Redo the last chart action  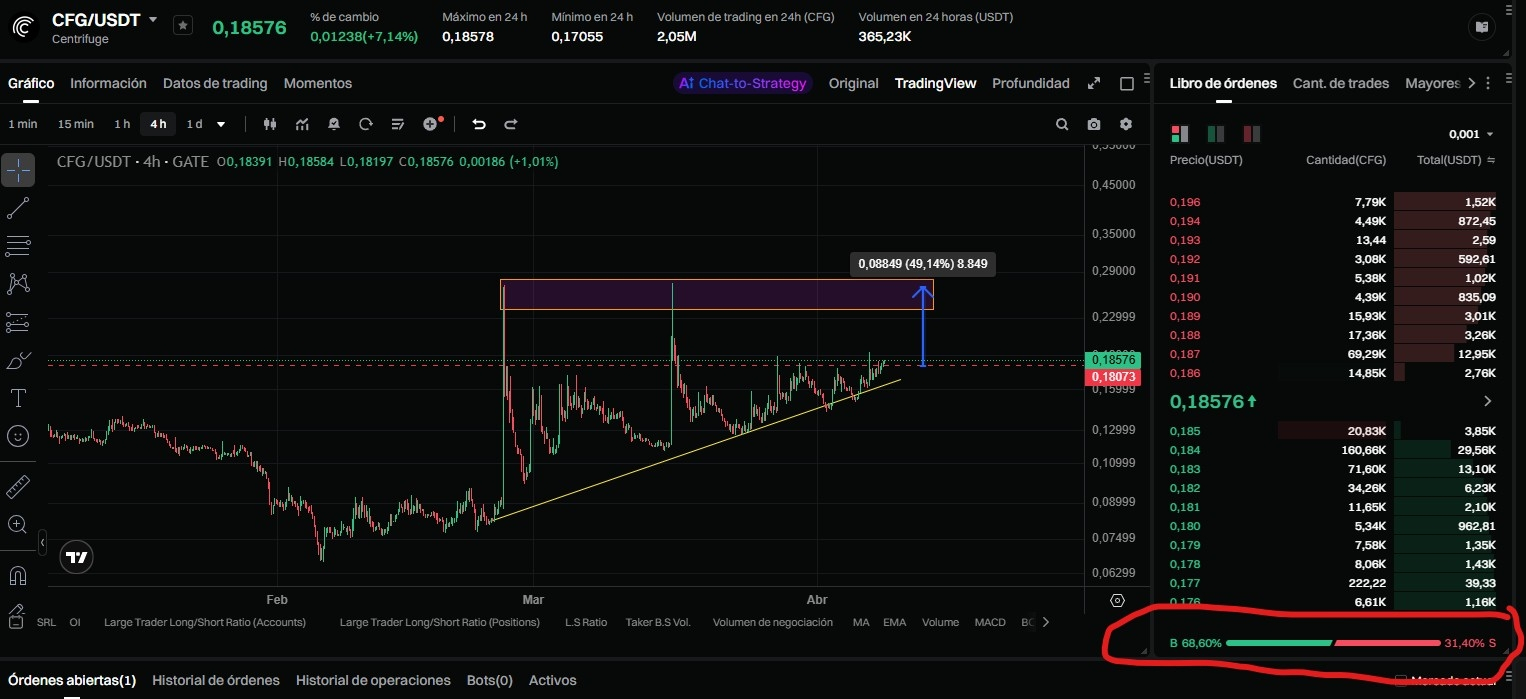coord(511,124)
